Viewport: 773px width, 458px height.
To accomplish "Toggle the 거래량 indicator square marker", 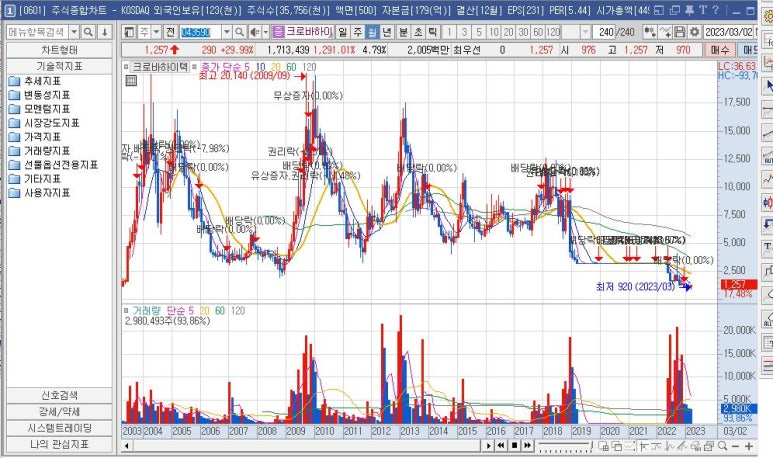I will (x=126, y=311).
